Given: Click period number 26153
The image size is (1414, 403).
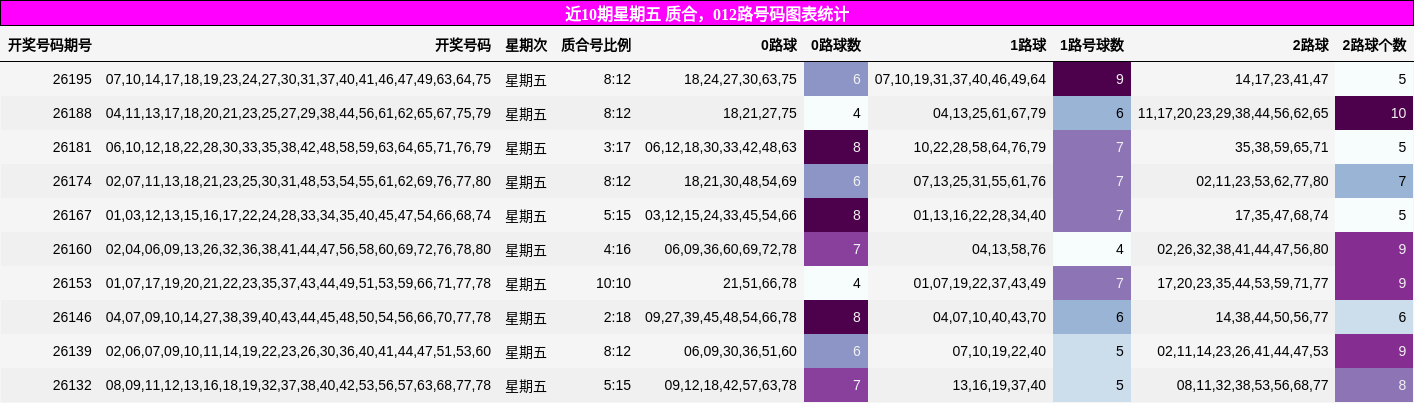Looking at the screenshot, I should pyautogui.click(x=72, y=283).
